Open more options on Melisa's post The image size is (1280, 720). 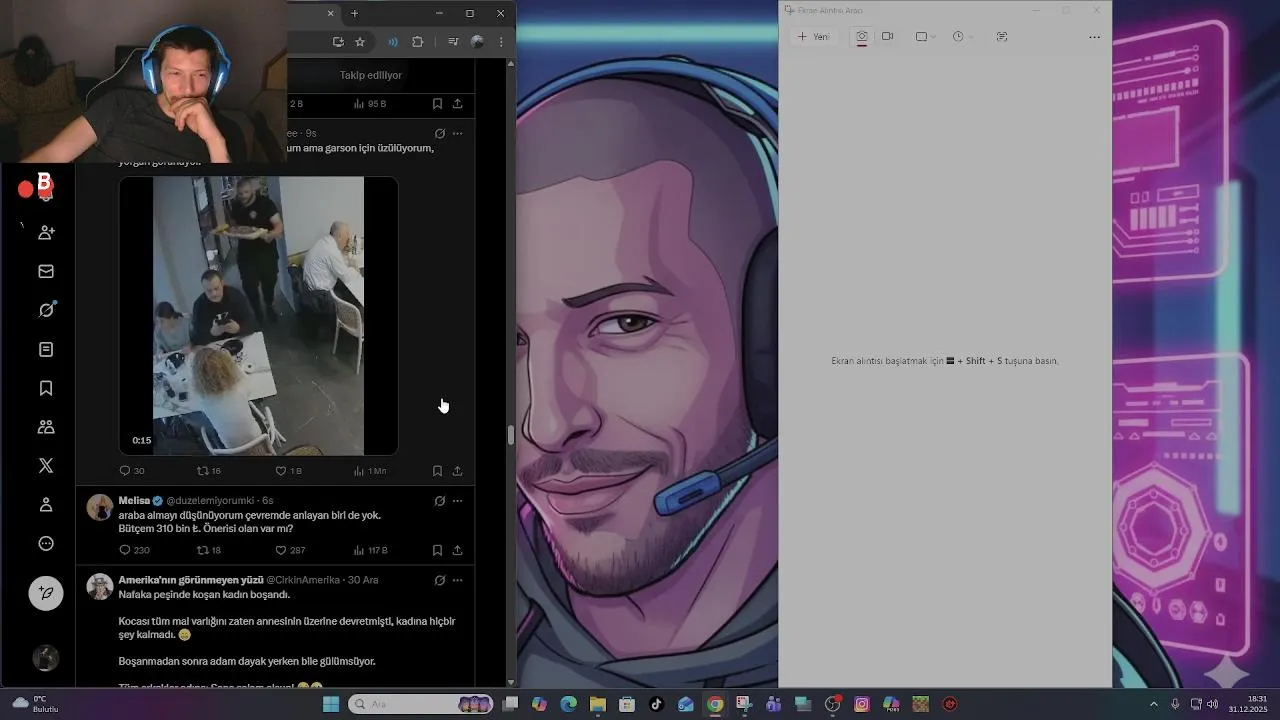tap(457, 500)
